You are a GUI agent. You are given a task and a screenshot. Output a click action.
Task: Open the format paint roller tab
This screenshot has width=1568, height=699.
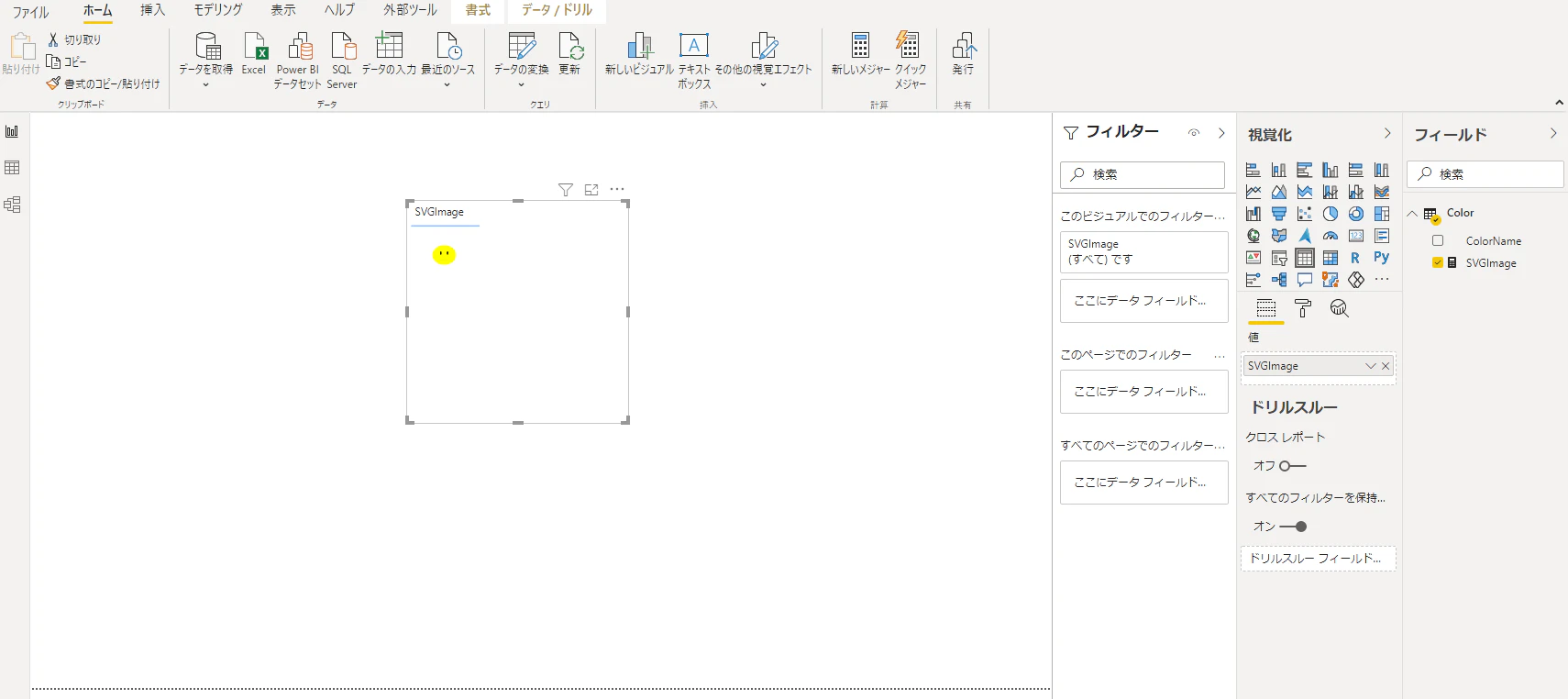tap(1303, 308)
